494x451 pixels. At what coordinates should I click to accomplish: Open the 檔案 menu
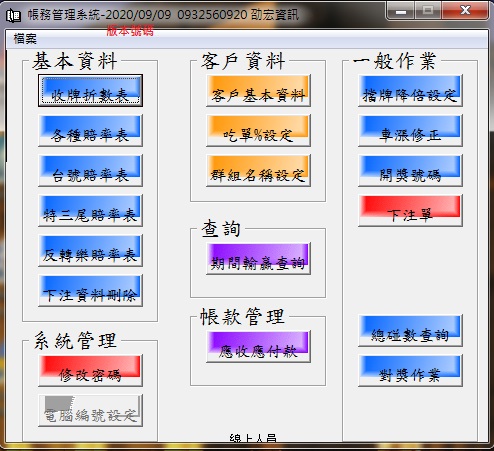[25, 39]
